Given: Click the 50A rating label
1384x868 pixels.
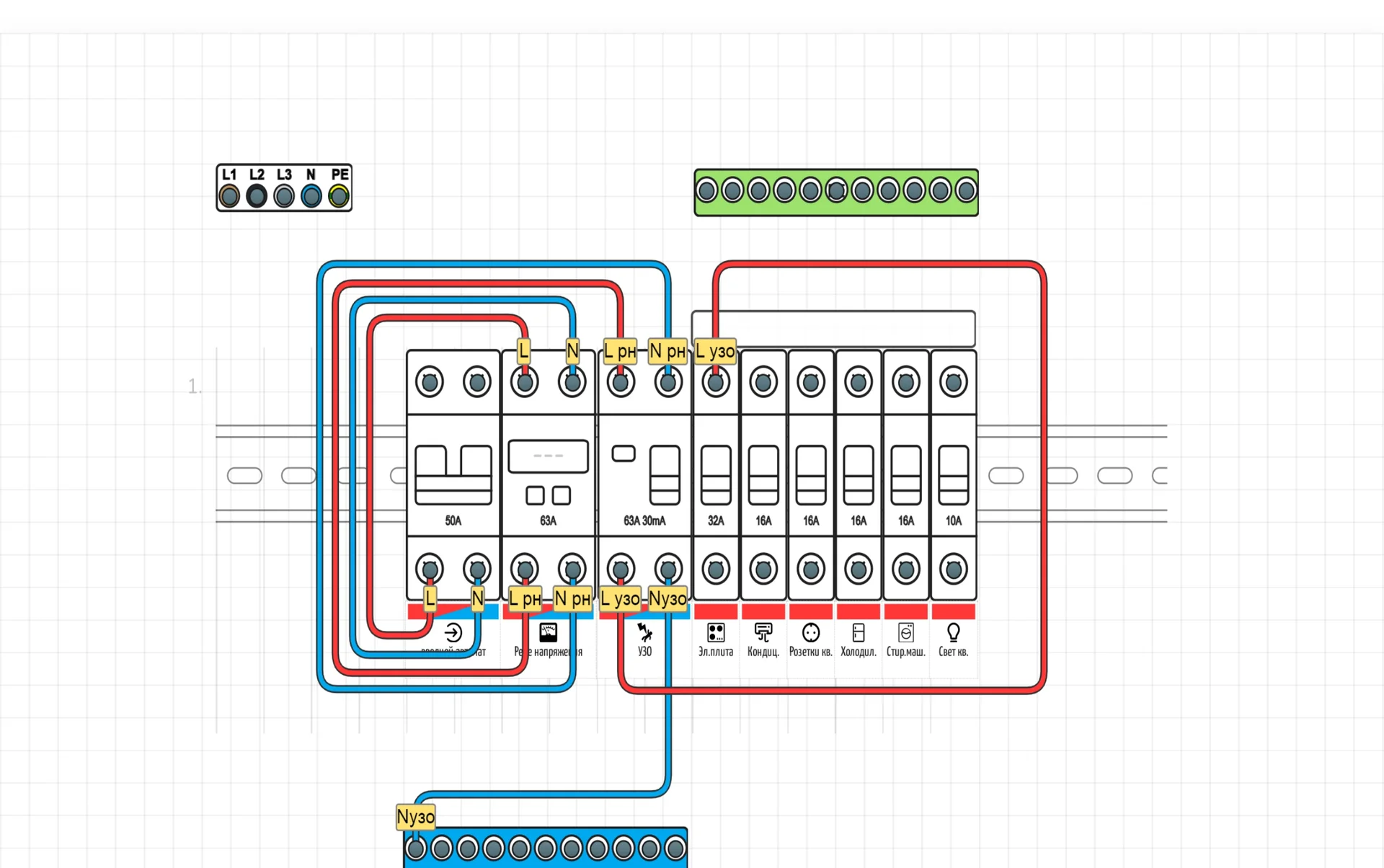Looking at the screenshot, I should click(453, 521).
